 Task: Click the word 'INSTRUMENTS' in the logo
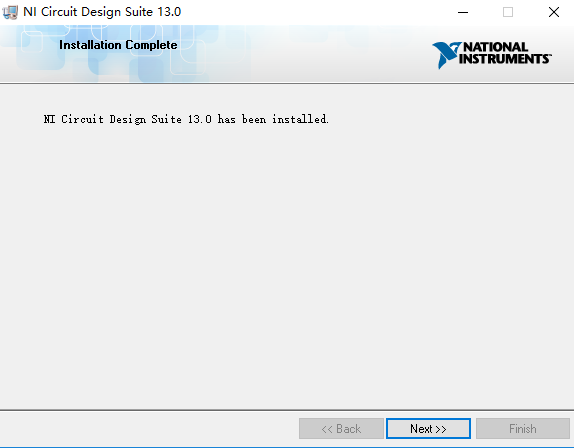tap(505, 59)
